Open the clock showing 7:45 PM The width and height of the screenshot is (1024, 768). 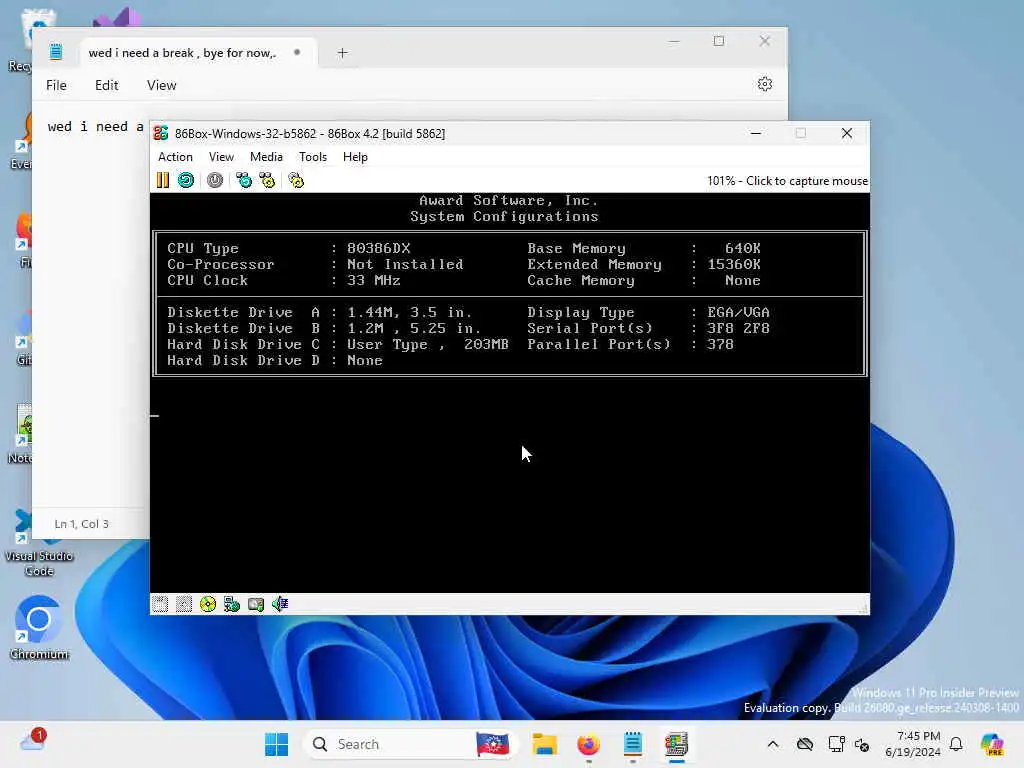point(913,744)
